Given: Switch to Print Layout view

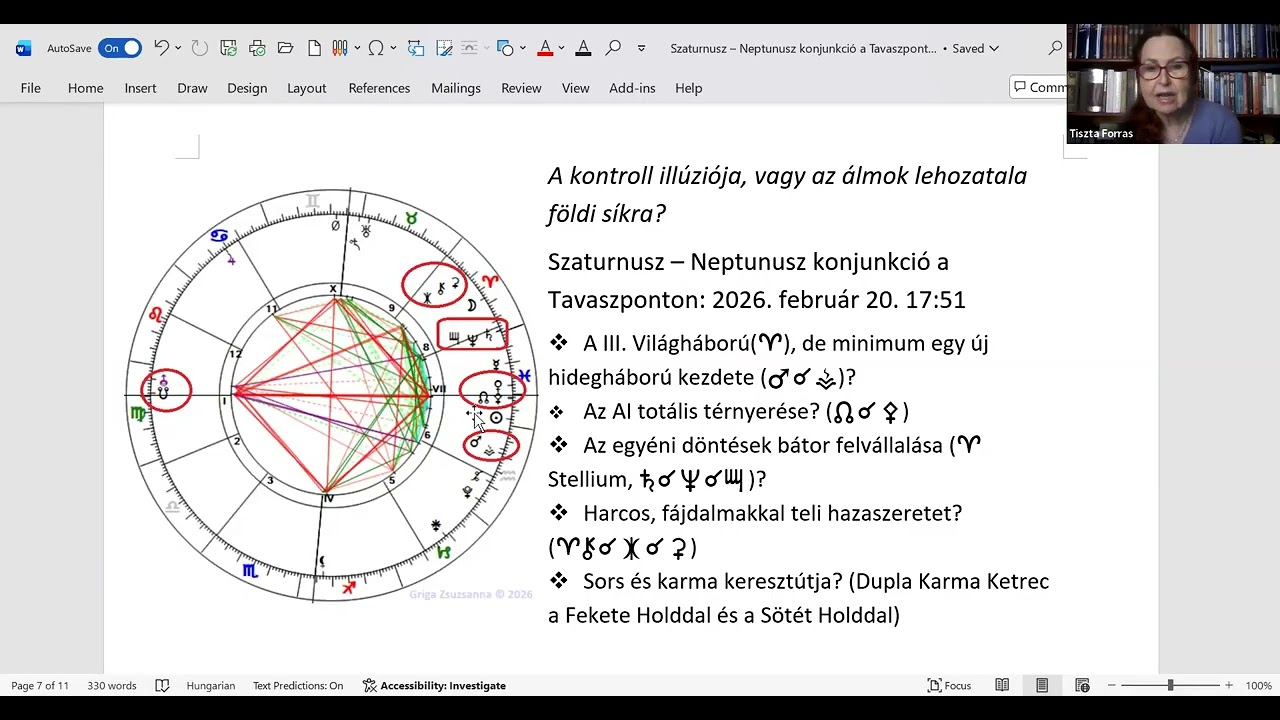Looking at the screenshot, I should (x=1042, y=686).
